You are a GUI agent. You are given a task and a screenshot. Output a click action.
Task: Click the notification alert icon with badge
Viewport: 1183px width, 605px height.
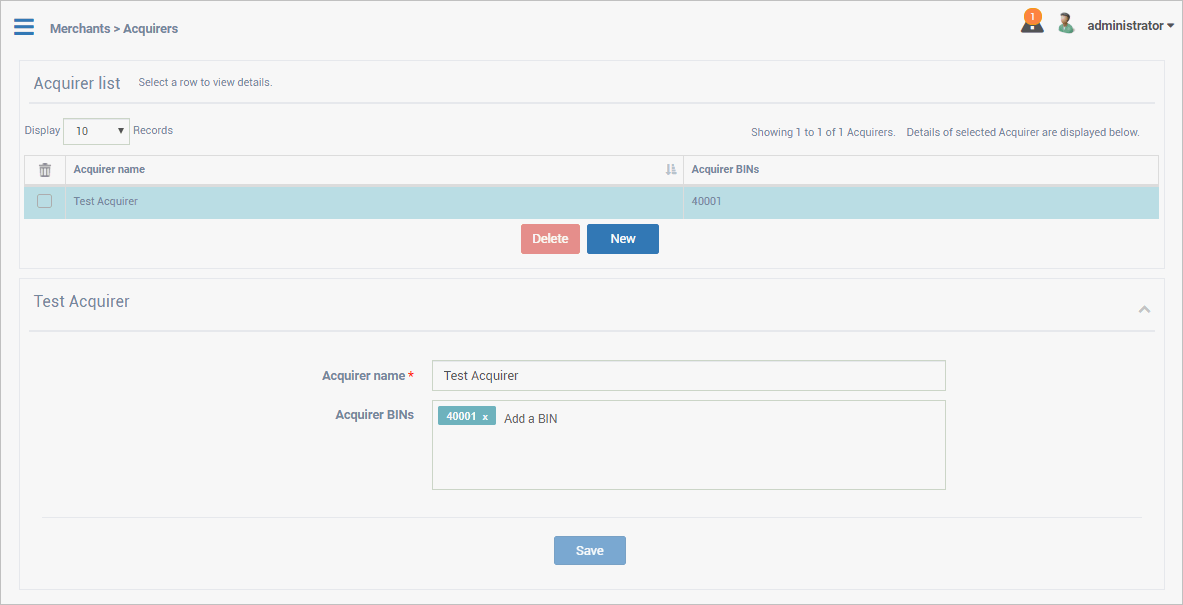(1032, 22)
